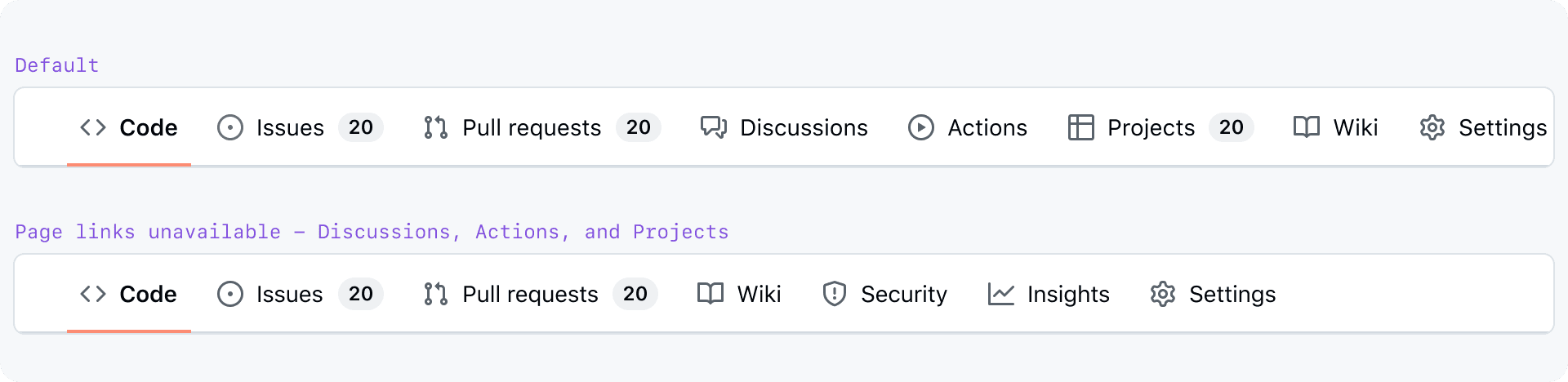Click the Pull requests counter in second nav
This screenshot has height=382, width=1568.
tap(635, 294)
